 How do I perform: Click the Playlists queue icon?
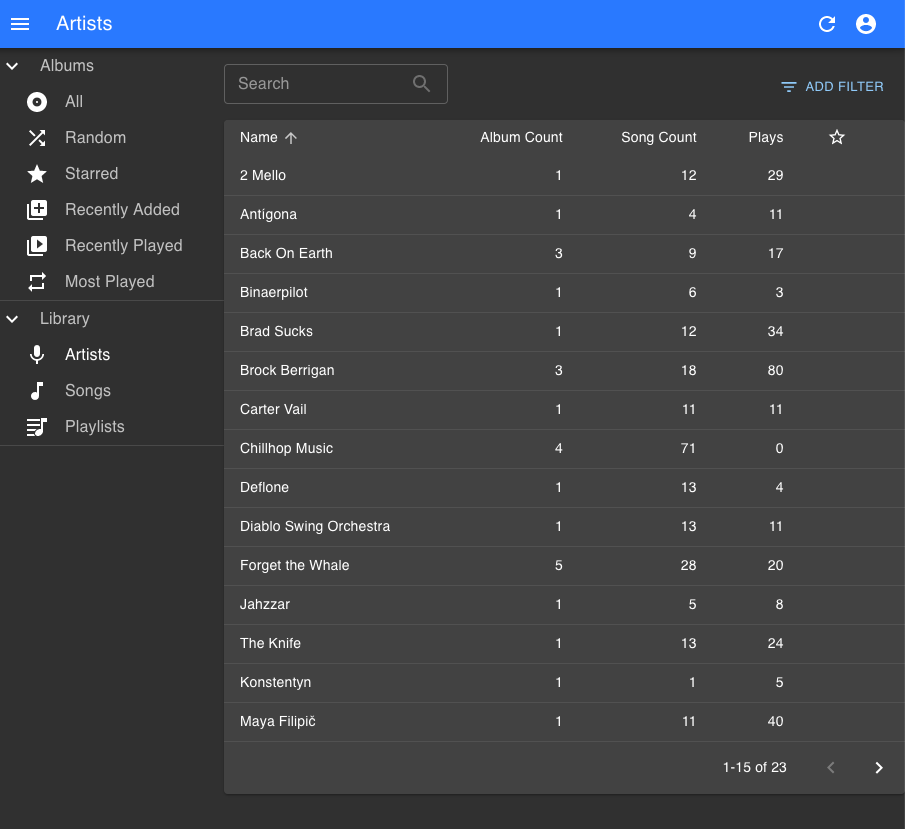(x=37, y=427)
